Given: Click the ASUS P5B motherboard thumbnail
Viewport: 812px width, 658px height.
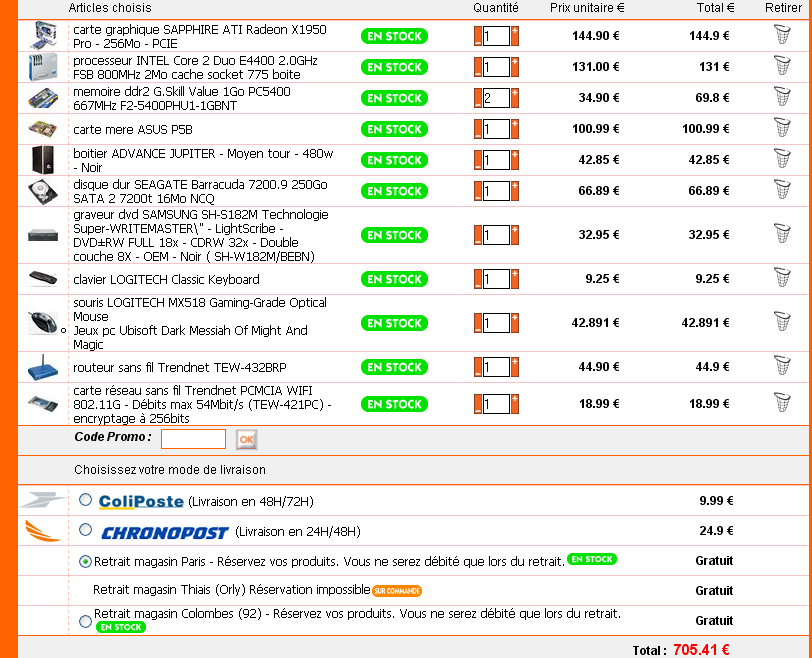Looking at the screenshot, I should 43,129.
